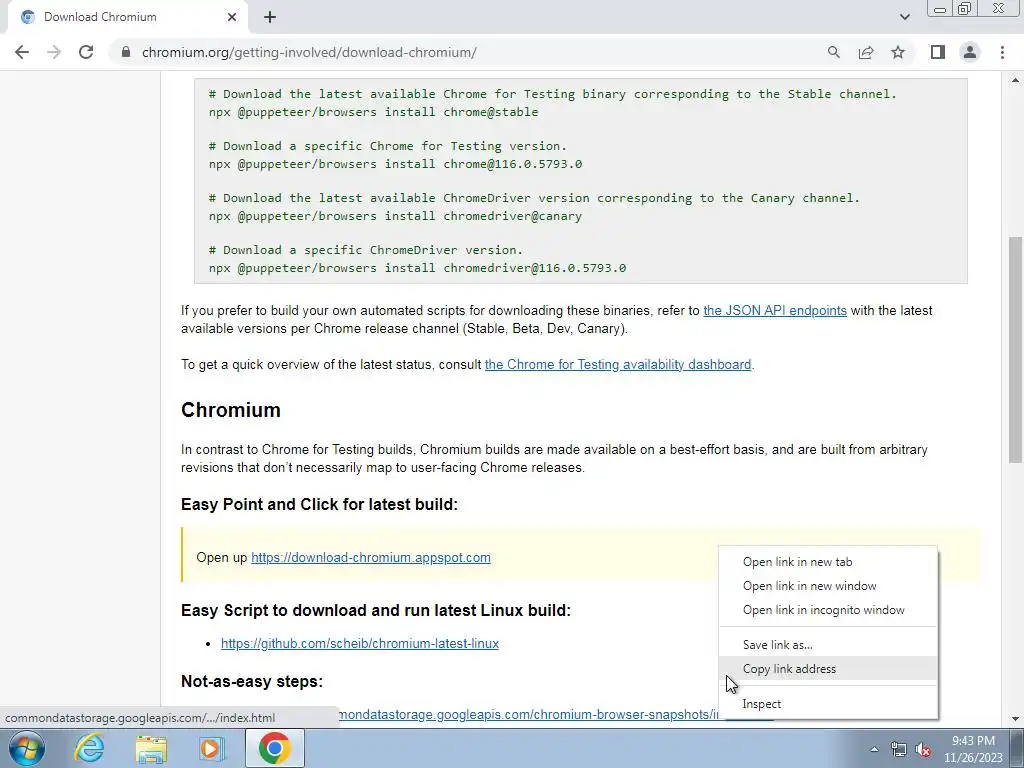The width and height of the screenshot is (1024, 768).
Task: Open the JSON API endpoints link
Action: pyautogui.click(x=775, y=311)
